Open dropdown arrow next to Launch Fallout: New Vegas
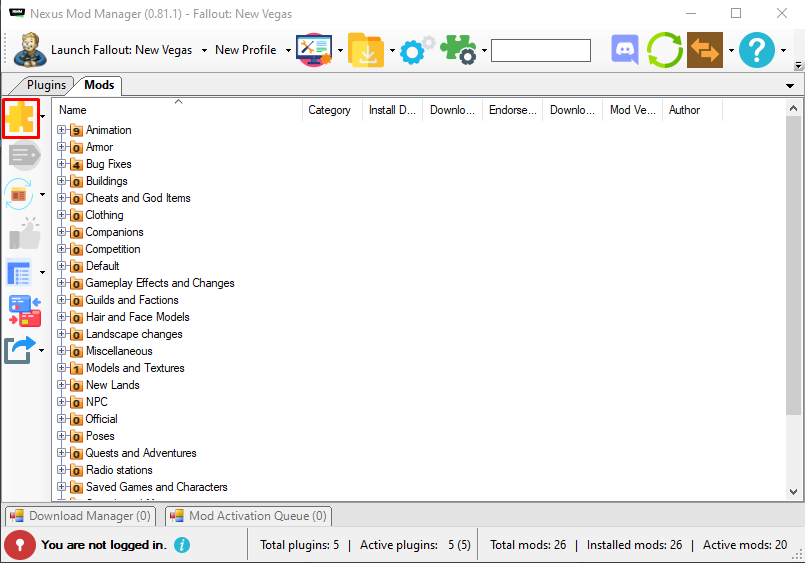 pyautogui.click(x=204, y=50)
